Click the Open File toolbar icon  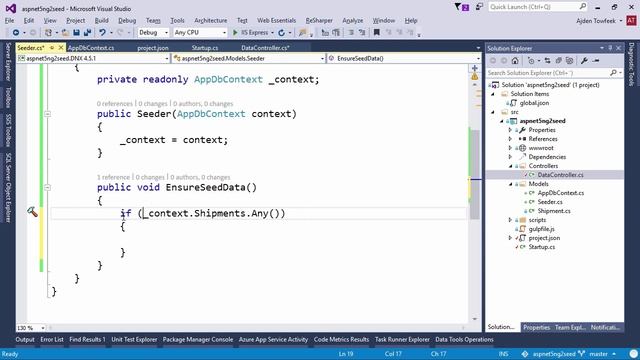[65, 33]
